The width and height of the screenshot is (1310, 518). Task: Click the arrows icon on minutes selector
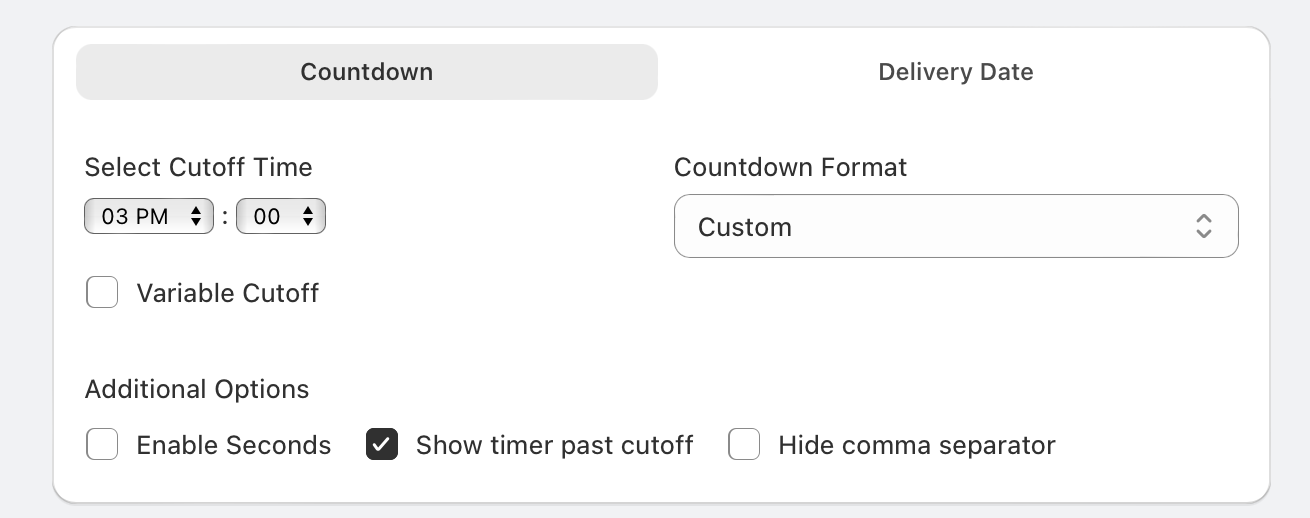tap(308, 216)
